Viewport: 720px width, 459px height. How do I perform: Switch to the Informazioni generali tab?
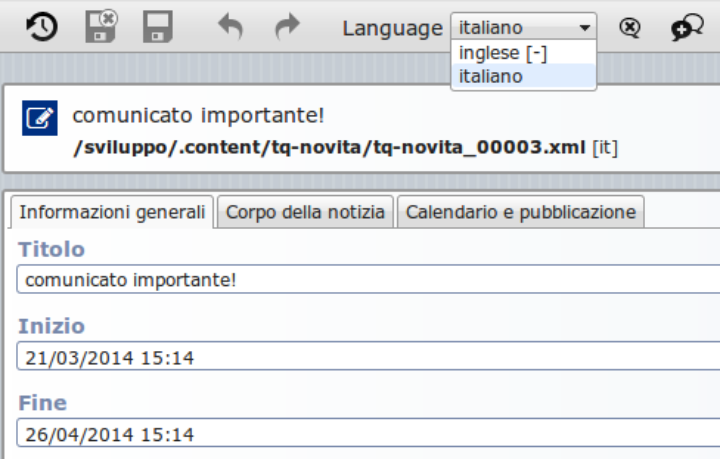112,212
